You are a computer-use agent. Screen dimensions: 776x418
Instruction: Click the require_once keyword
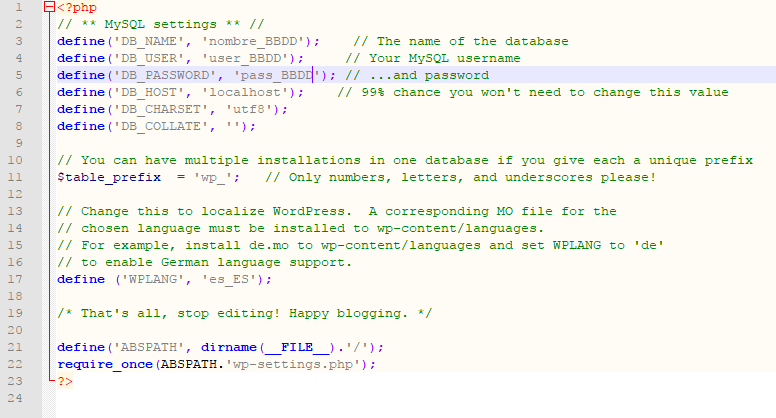pos(105,364)
